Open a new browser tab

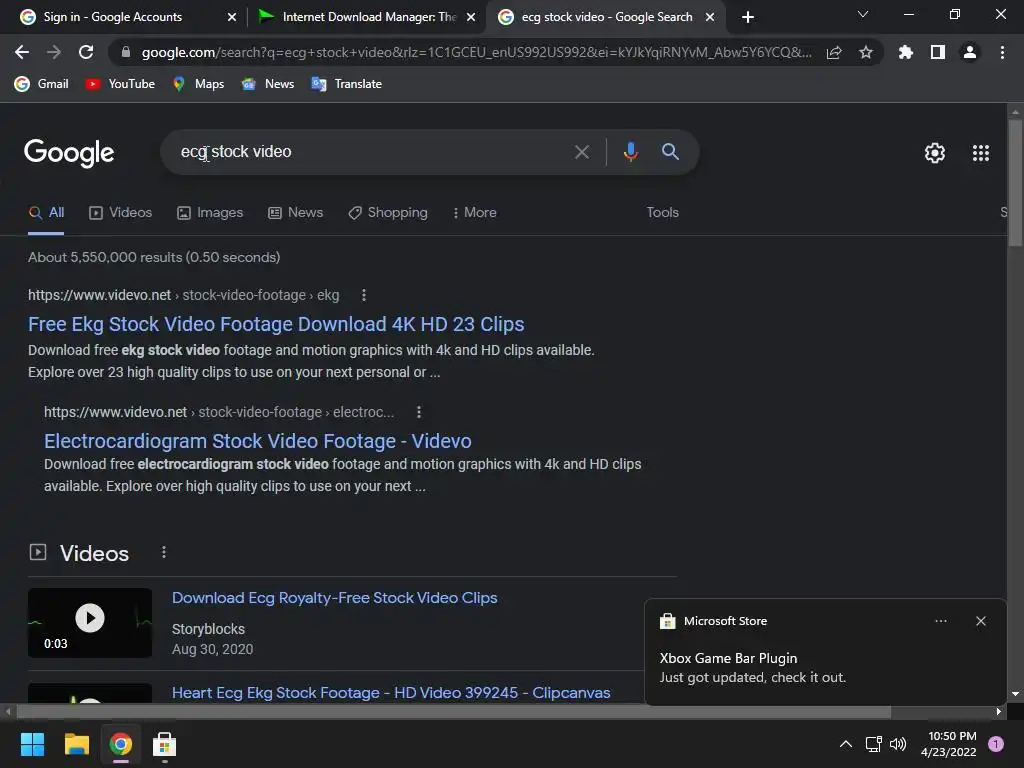(748, 17)
